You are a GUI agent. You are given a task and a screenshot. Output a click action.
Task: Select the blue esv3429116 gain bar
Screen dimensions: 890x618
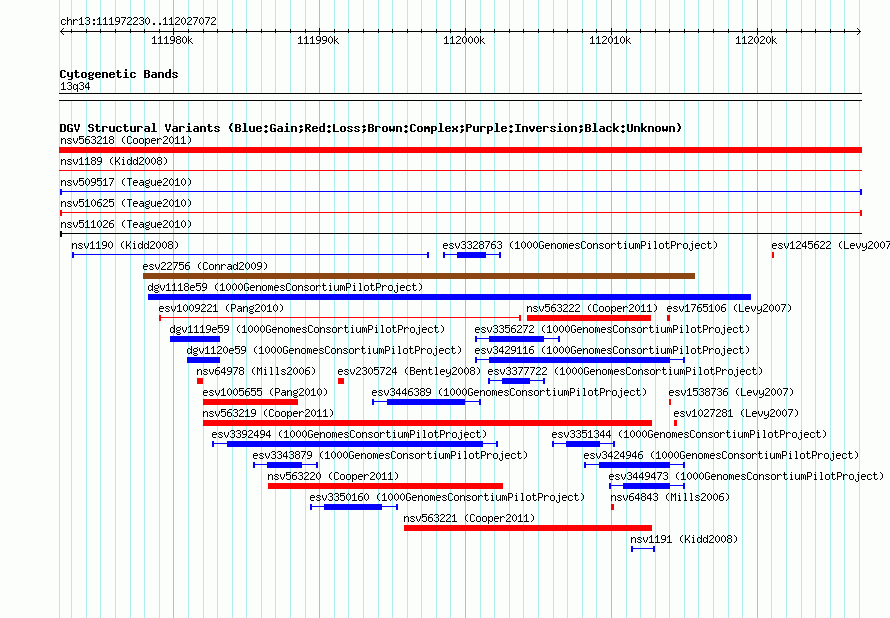(x=580, y=360)
